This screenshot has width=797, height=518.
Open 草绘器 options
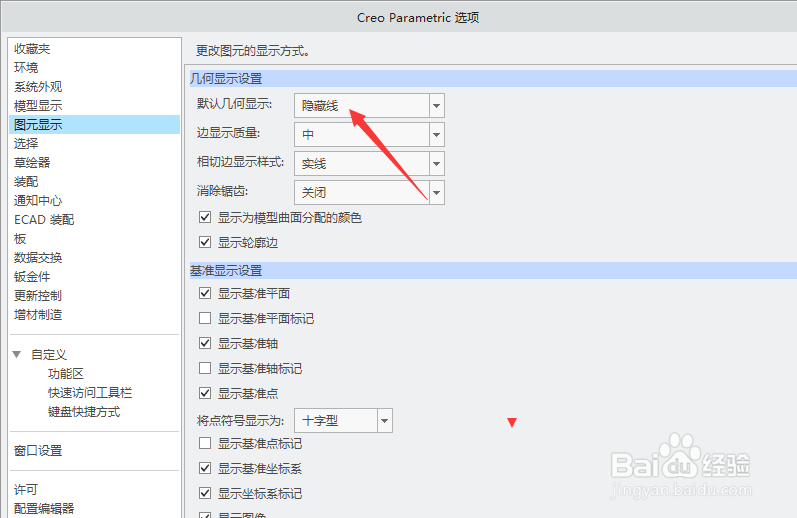coord(32,163)
